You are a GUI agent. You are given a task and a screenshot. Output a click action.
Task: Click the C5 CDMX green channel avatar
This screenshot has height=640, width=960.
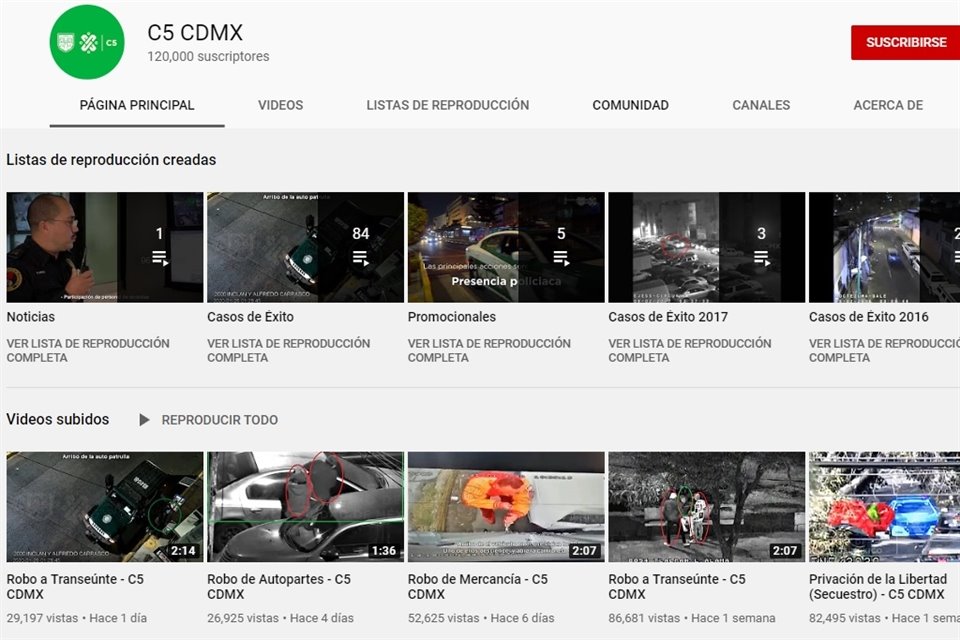[x=87, y=42]
